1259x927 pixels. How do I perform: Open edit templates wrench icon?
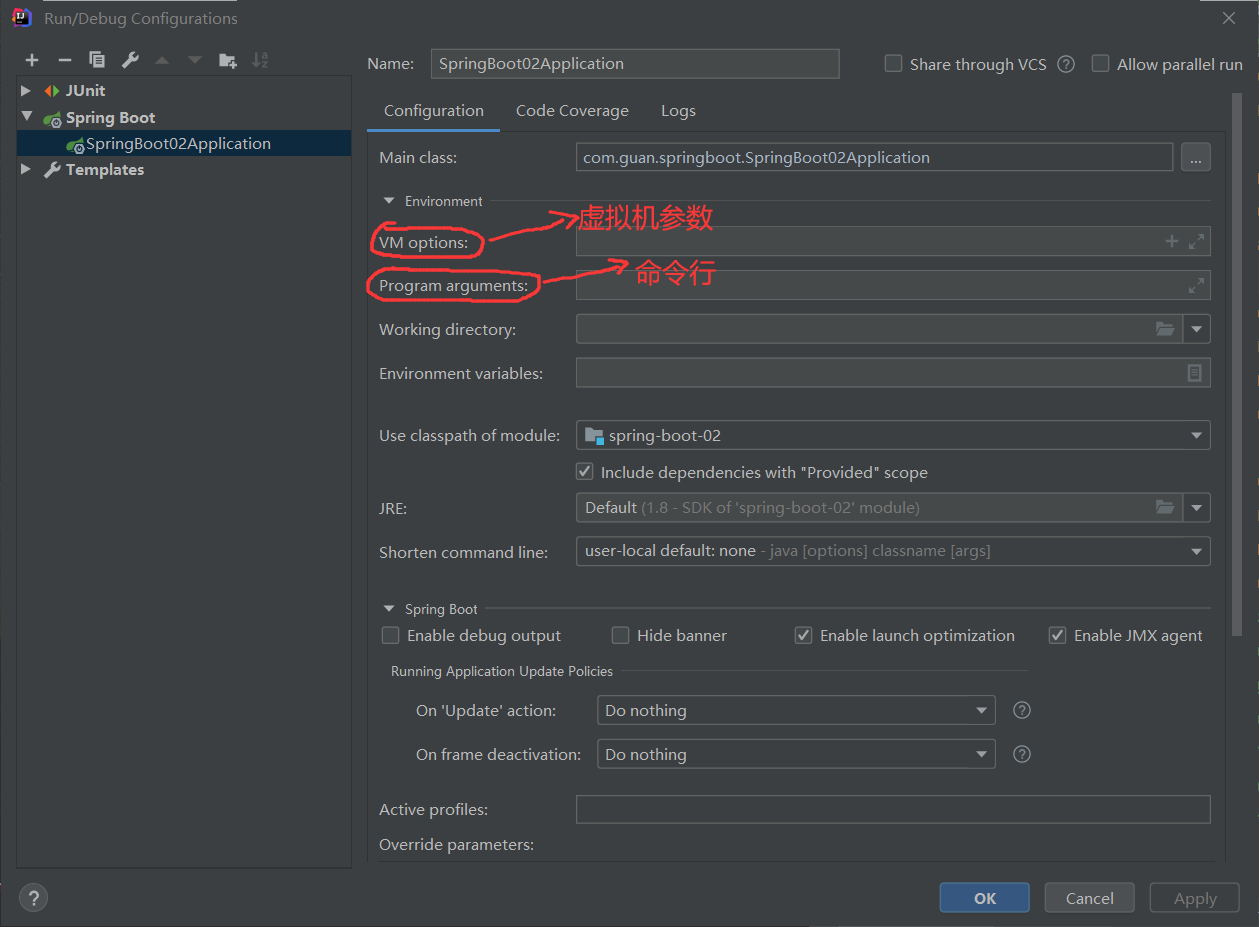130,60
